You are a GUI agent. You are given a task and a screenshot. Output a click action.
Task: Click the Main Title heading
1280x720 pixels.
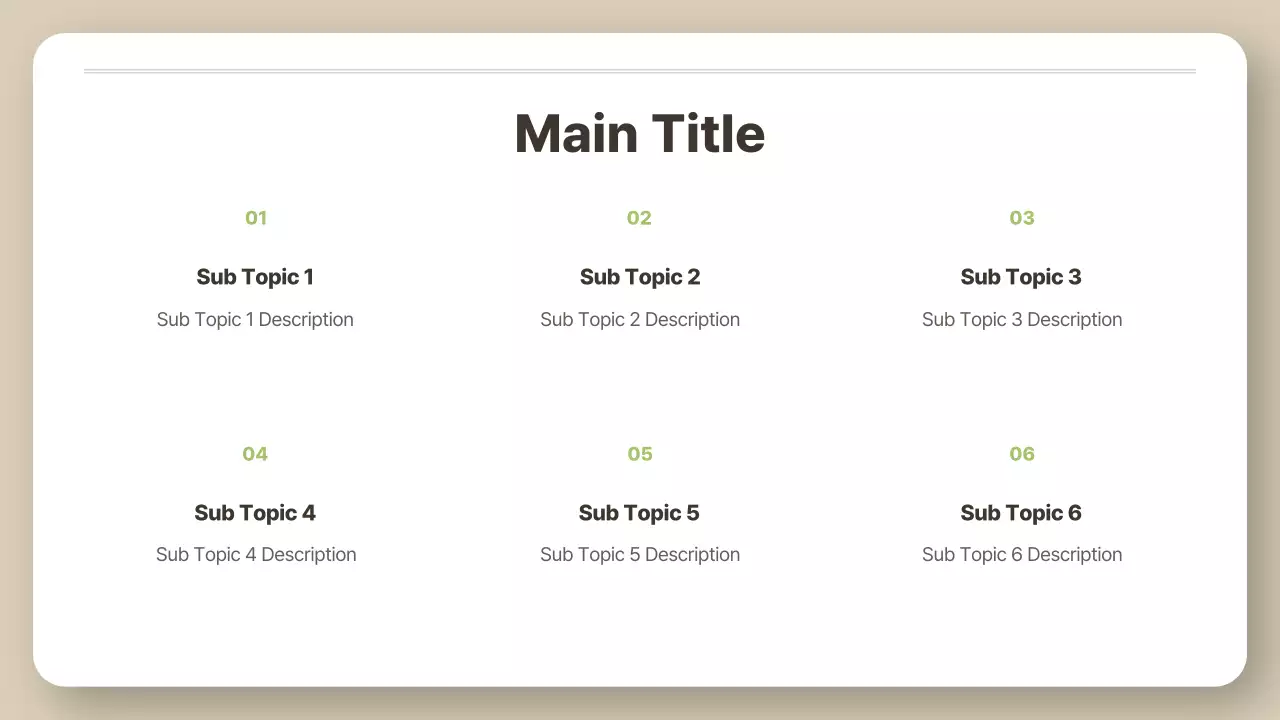point(640,134)
